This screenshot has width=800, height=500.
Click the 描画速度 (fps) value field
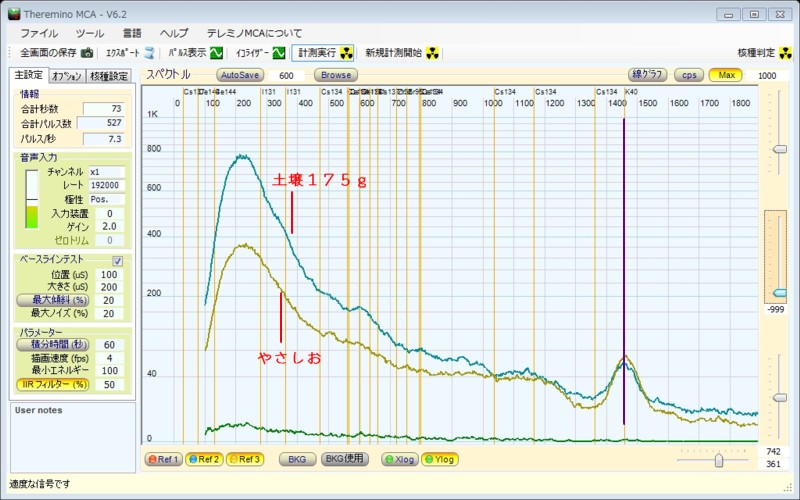pos(109,358)
